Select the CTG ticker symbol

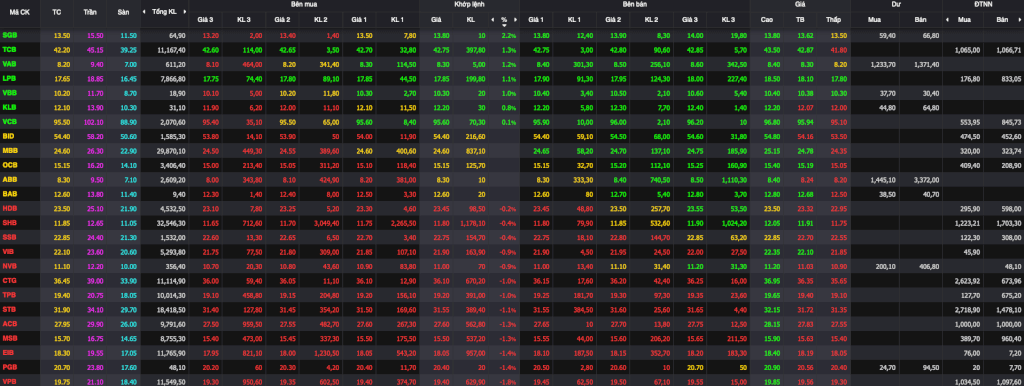[x=10, y=280]
